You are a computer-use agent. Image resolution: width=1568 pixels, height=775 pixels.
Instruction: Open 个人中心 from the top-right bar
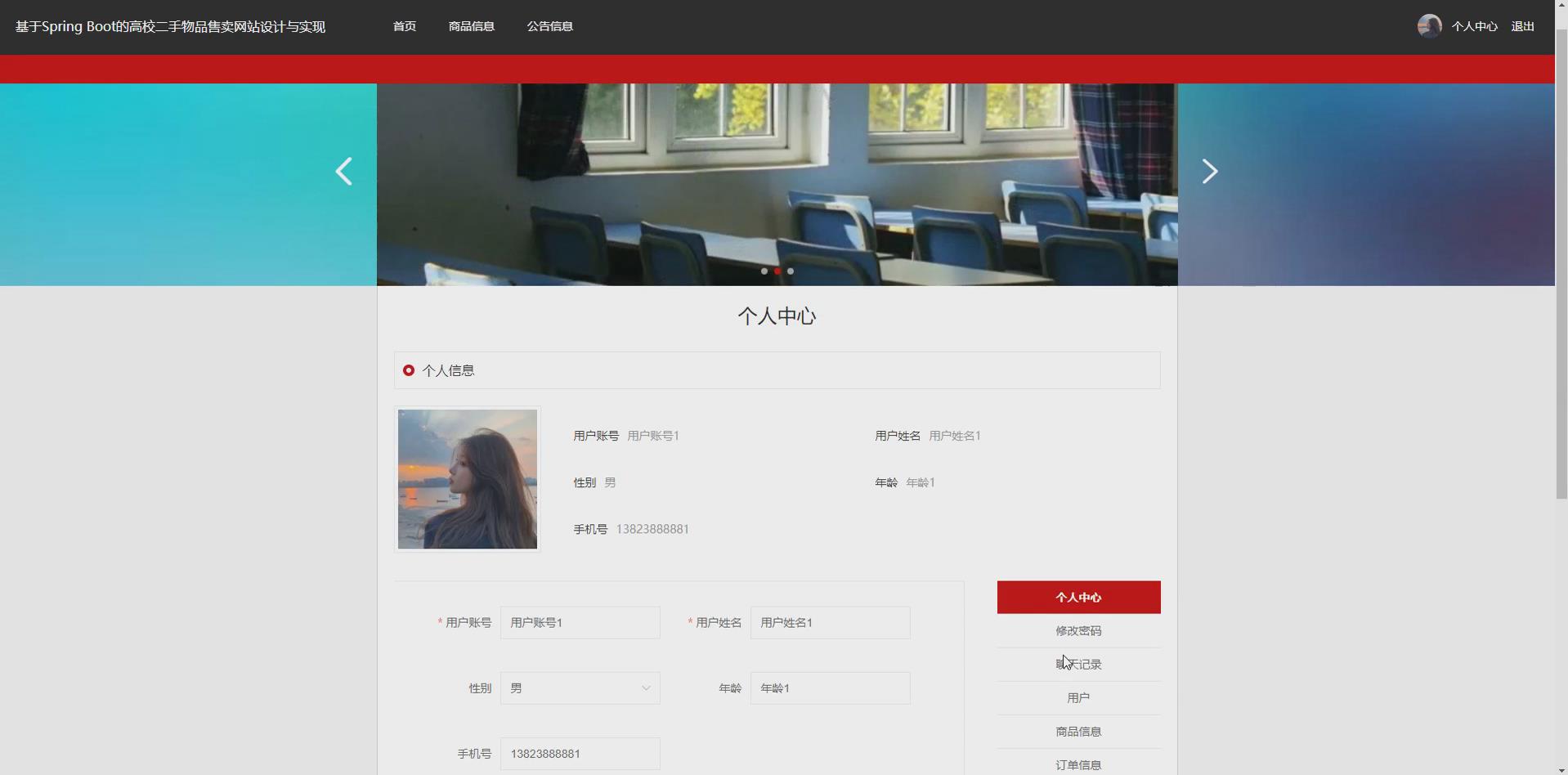tap(1474, 25)
